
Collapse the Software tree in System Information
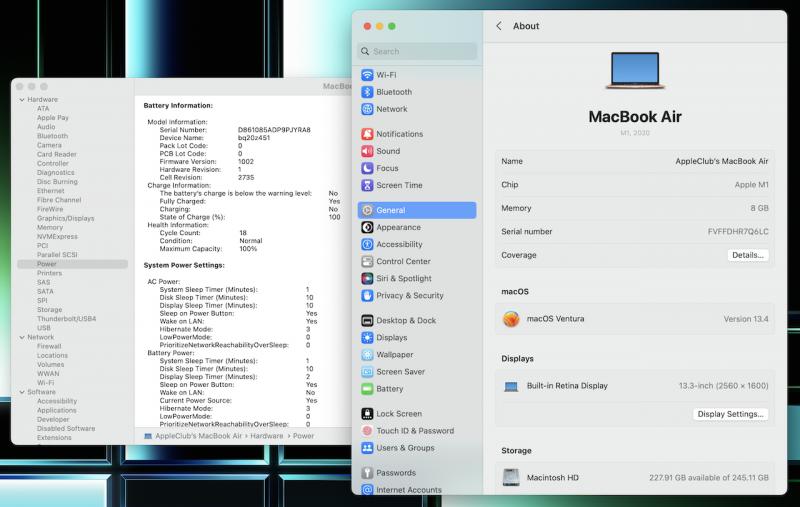coord(22,392)
